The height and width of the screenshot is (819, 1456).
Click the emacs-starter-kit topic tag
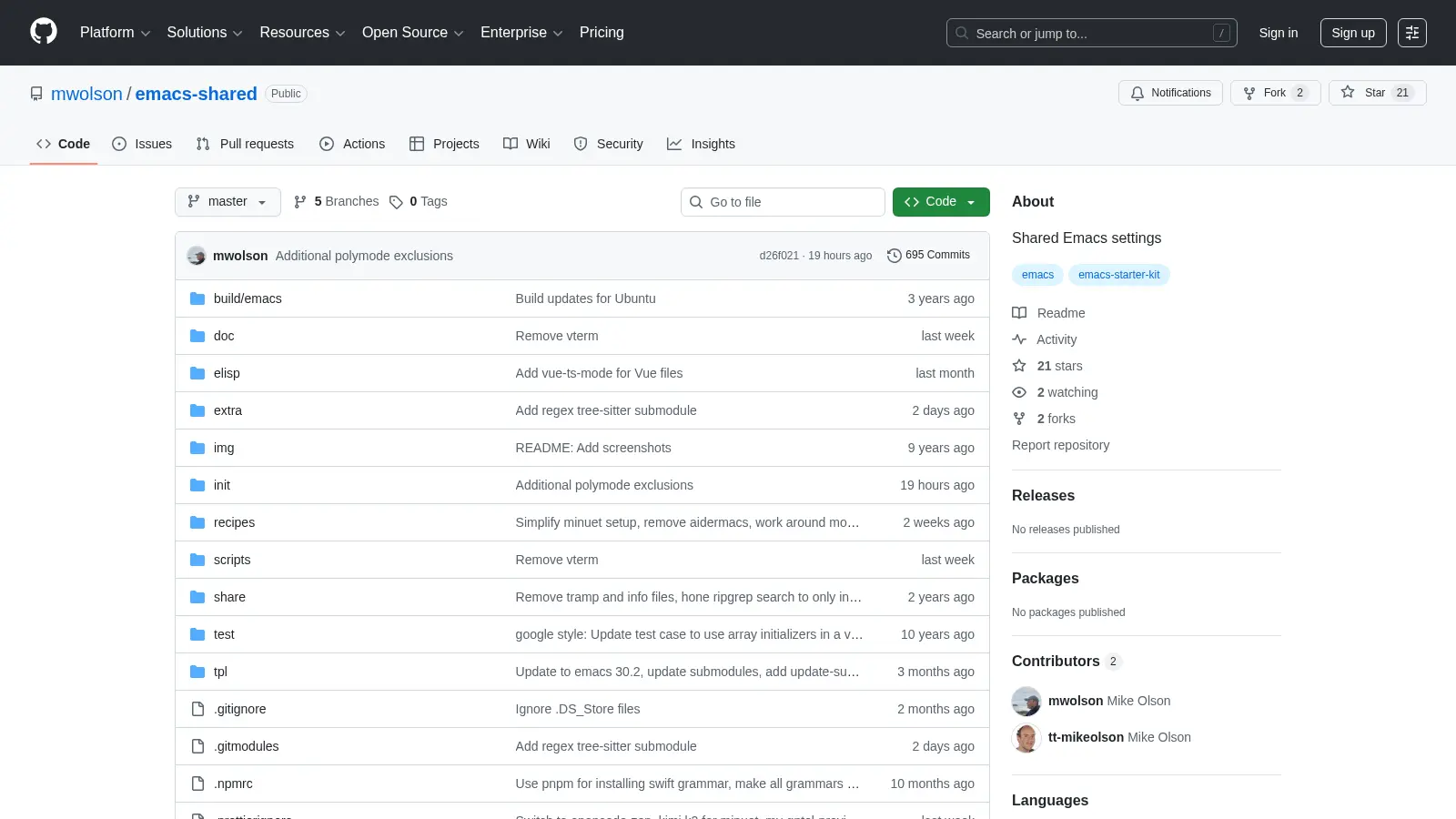[1119, 275]
